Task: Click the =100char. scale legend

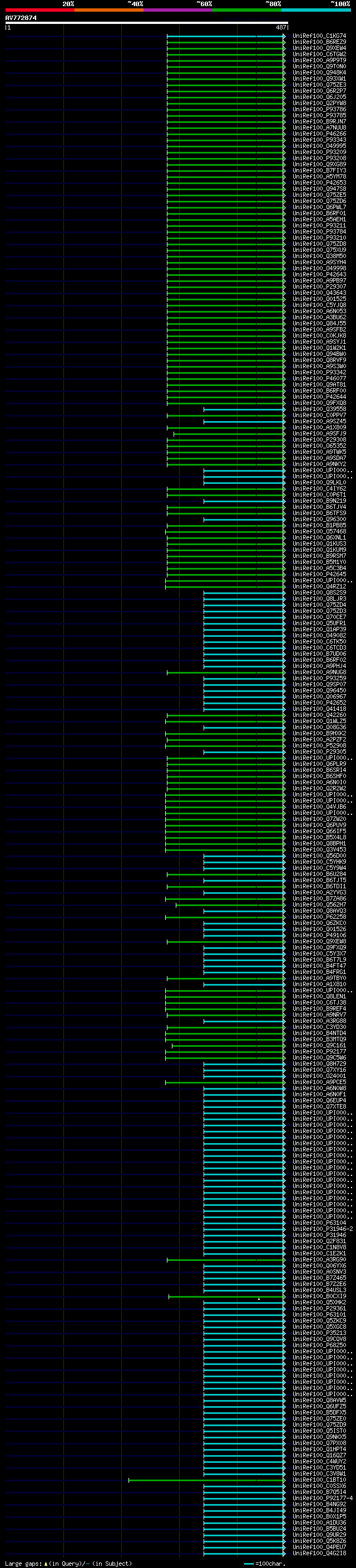Action: tap(265, 1563)
